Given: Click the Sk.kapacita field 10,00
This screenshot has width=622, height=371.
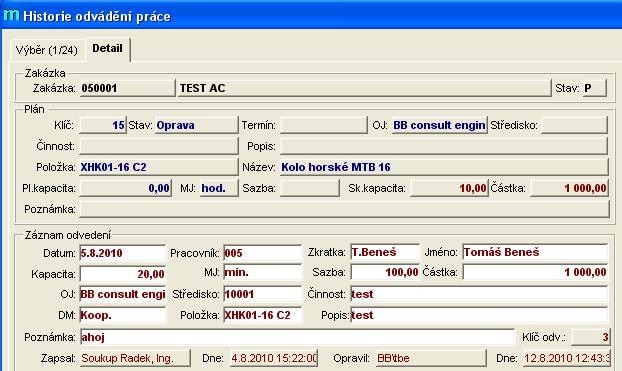Looking at the screenshot, I should (449, 188).
